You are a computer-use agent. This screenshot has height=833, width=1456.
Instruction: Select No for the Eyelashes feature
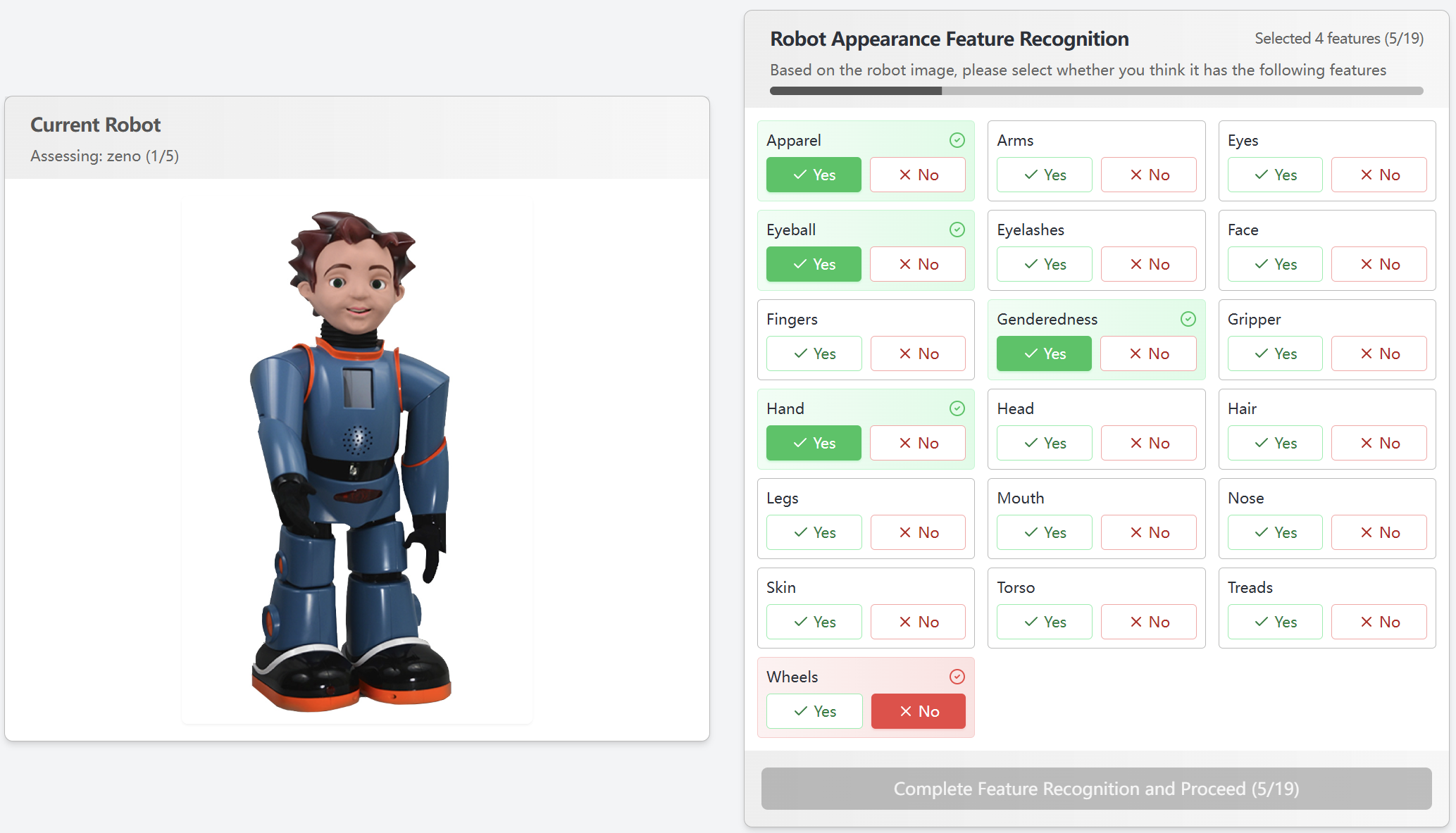point(1148,264)
